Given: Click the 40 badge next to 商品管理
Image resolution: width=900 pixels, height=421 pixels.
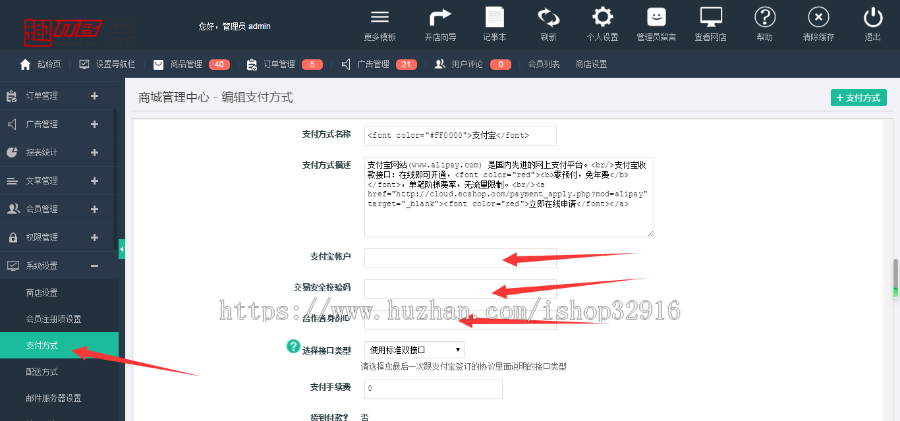Looking at the screenshot, I should [x=219, y=64].
